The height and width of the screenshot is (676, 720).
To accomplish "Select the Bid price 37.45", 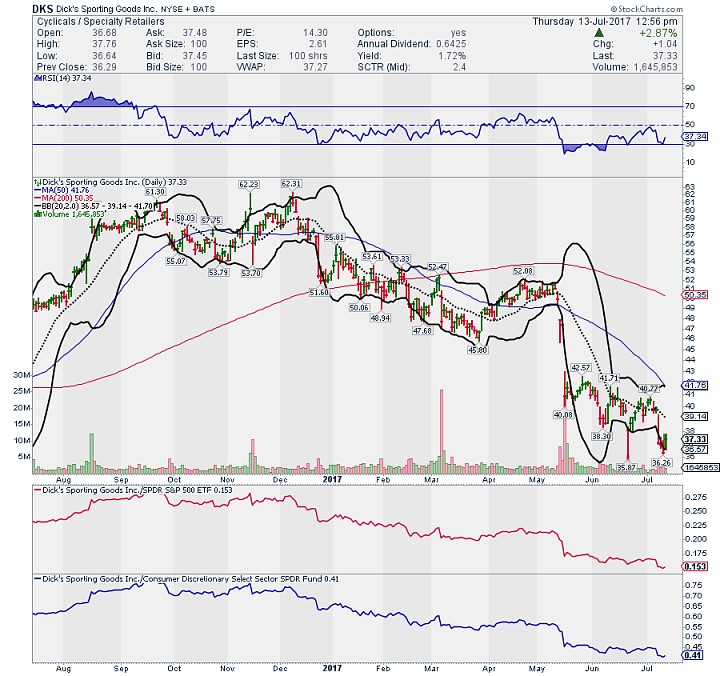I will click(x=195, y=56).
